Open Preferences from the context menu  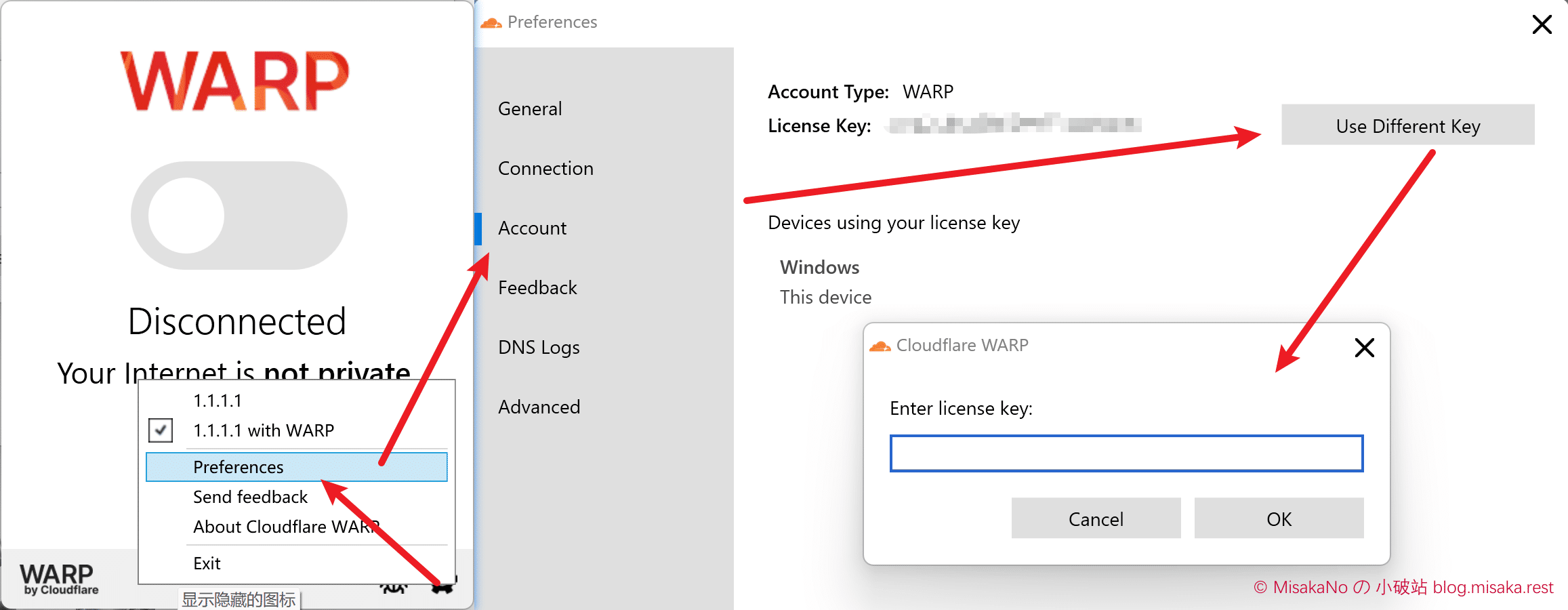click(239, 467)
